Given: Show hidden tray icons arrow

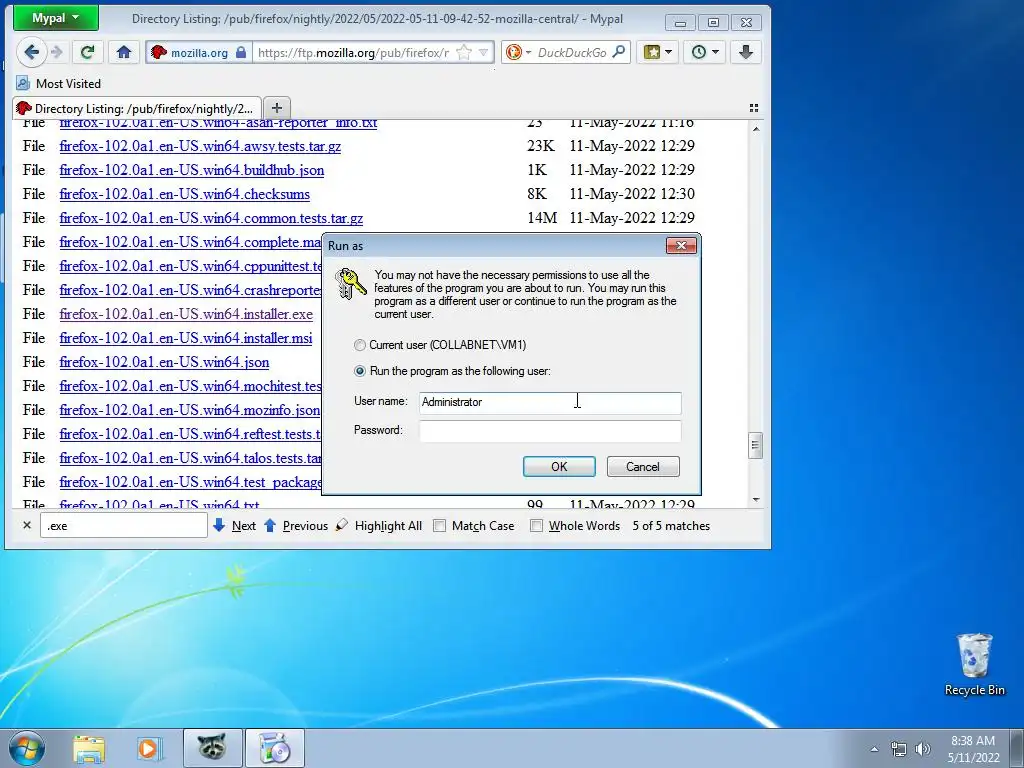Looking at the screenshot, I should point(874,748).
